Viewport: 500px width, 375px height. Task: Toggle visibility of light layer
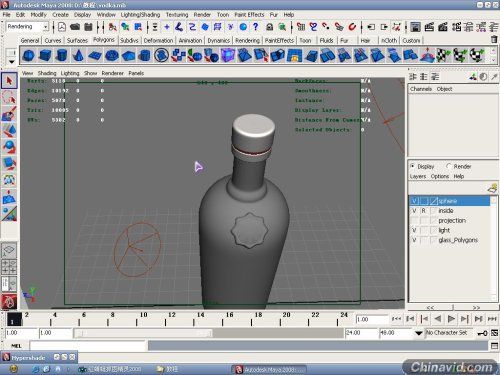414,230
